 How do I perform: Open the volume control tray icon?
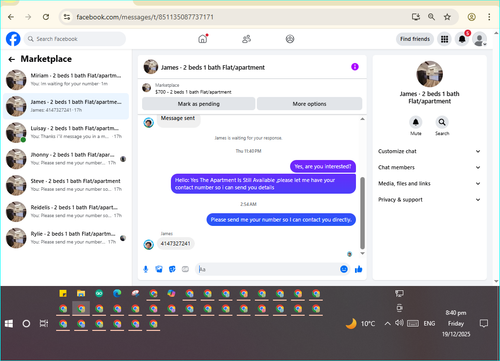[x=399, y=323]
